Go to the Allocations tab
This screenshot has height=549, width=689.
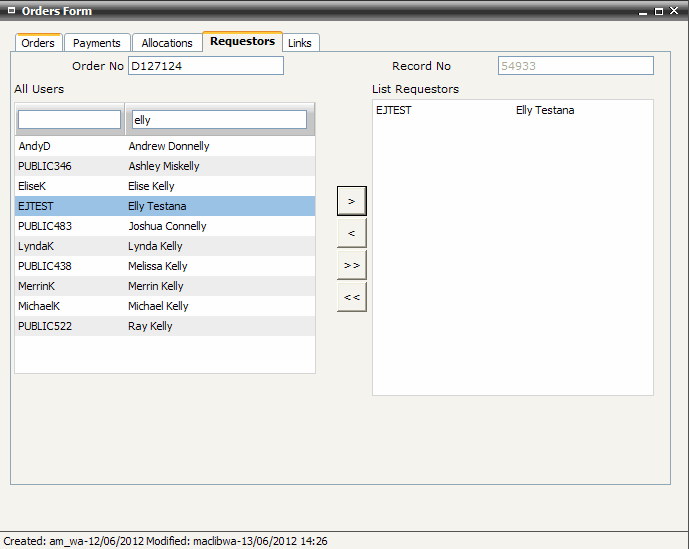167,43
